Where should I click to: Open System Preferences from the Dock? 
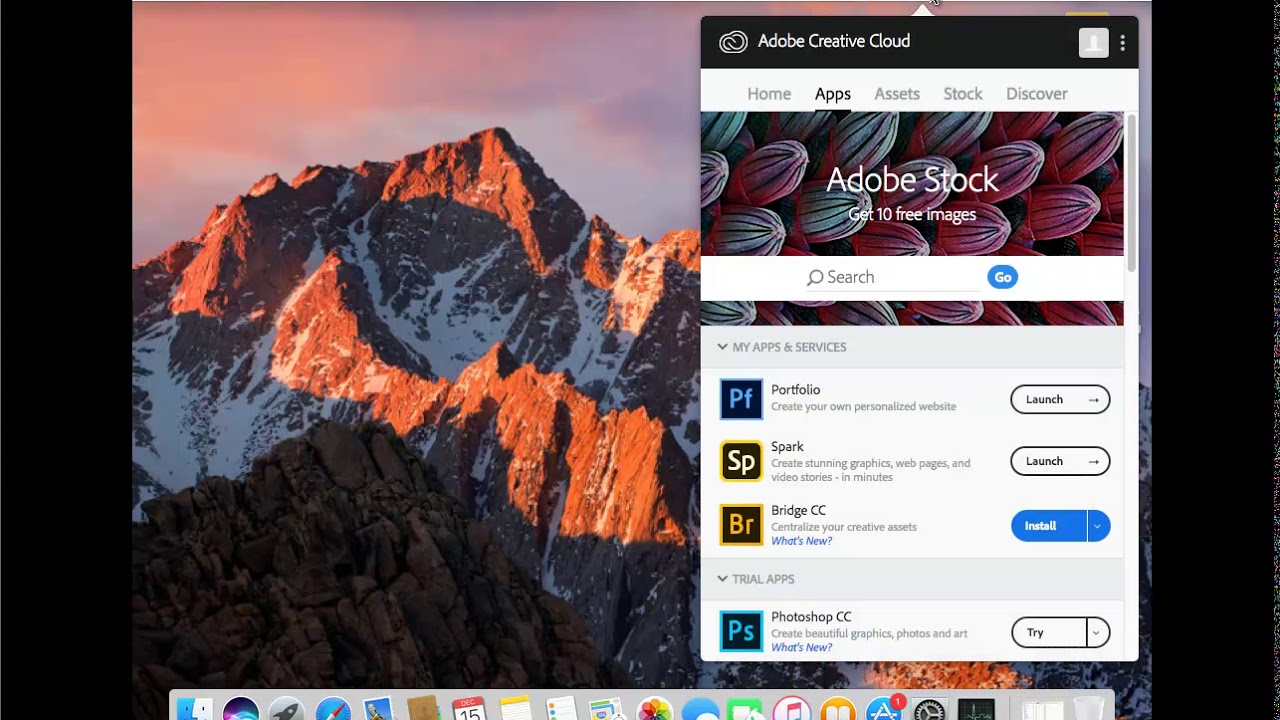coord(929,709)
